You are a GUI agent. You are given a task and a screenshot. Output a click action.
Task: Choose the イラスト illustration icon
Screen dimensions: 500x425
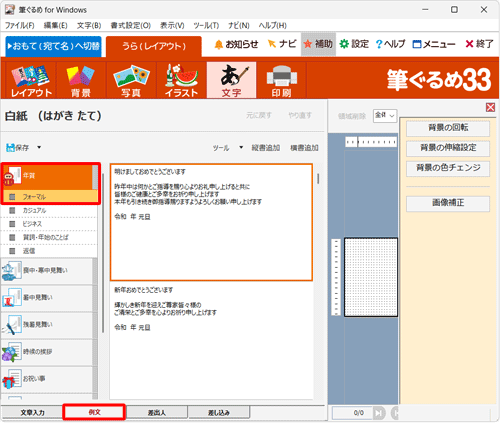(181, 81)
